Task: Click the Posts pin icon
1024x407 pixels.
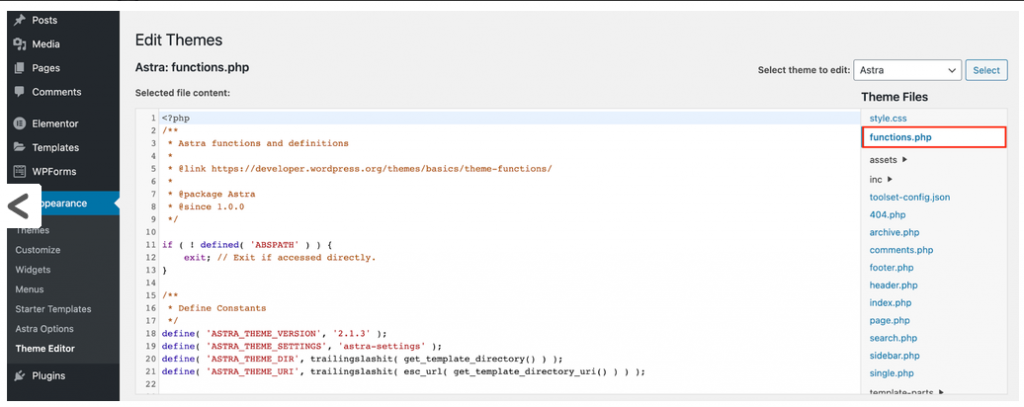Action: [x=19, y=20]
